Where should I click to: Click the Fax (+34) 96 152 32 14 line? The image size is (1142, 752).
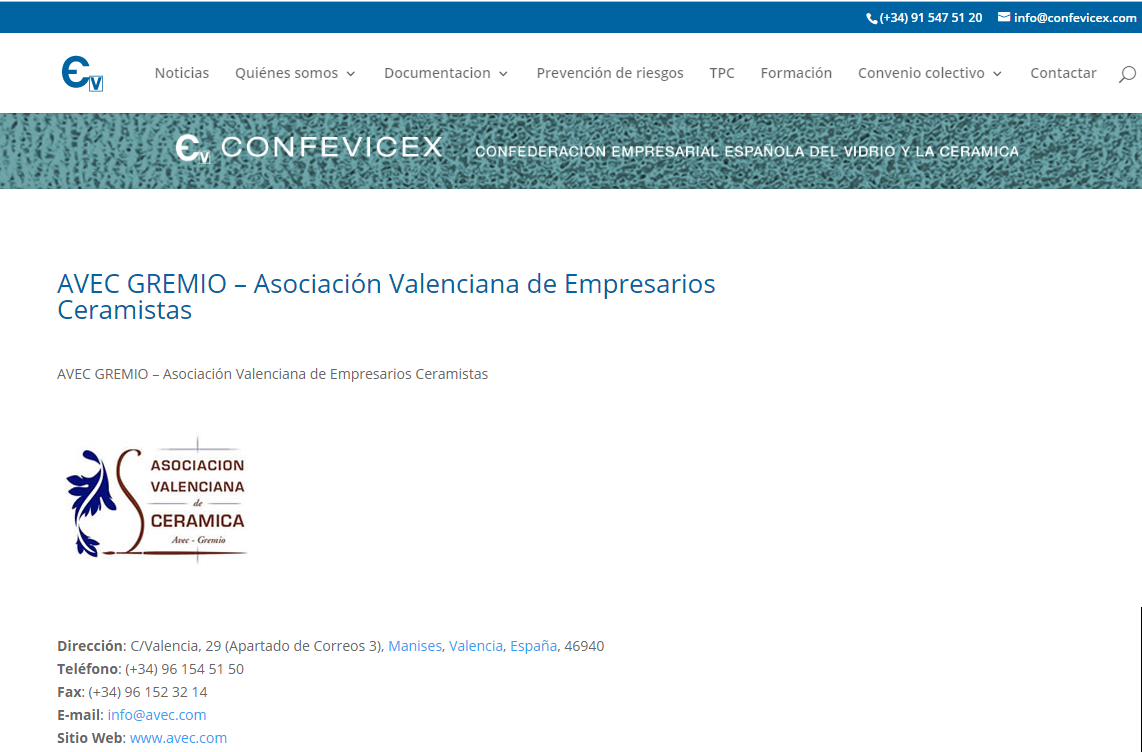(x=132, y=692)
